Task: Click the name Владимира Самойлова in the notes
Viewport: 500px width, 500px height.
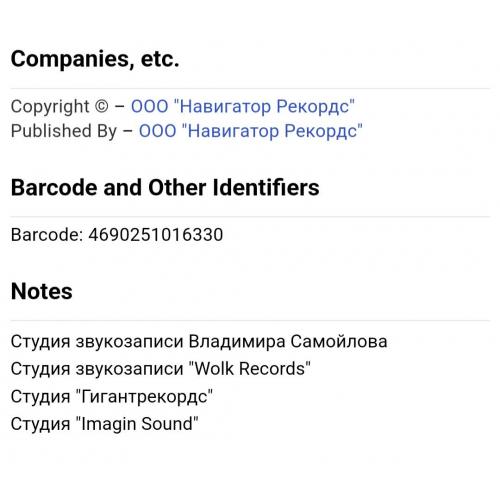Action: click(x=288, y=342)
